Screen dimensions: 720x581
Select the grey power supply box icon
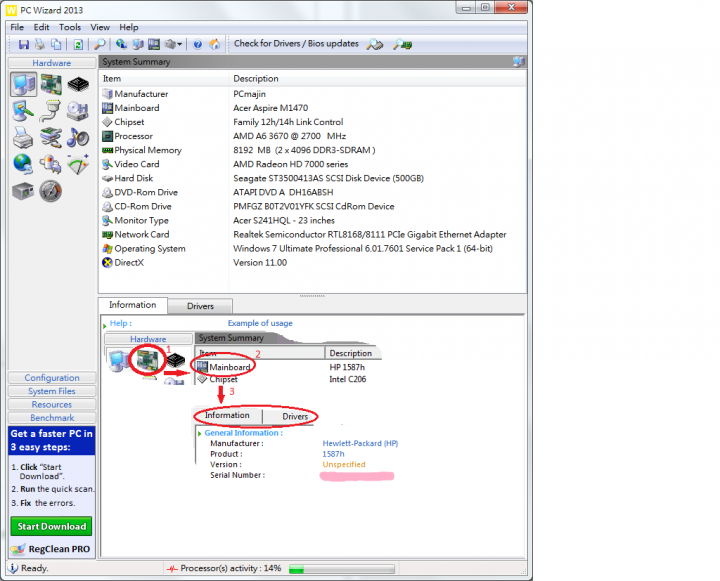23,191
